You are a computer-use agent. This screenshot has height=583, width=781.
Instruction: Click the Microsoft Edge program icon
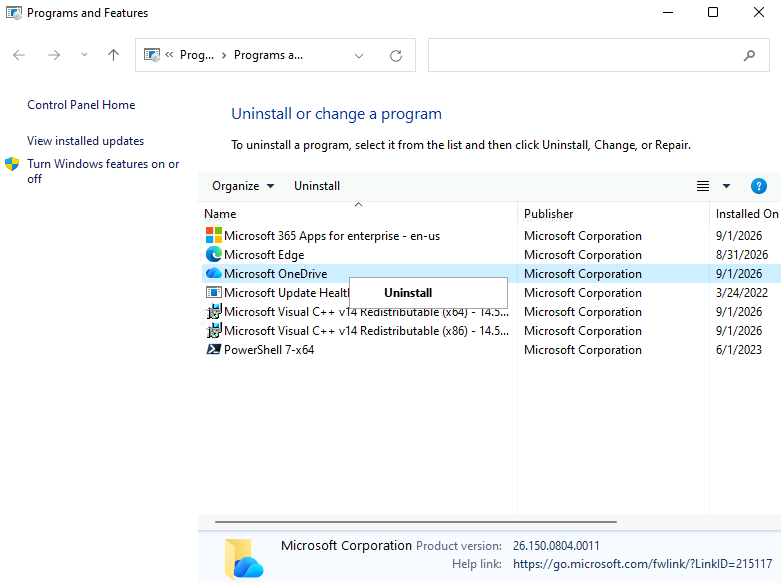pyautogui.click(x=214, y=254)
